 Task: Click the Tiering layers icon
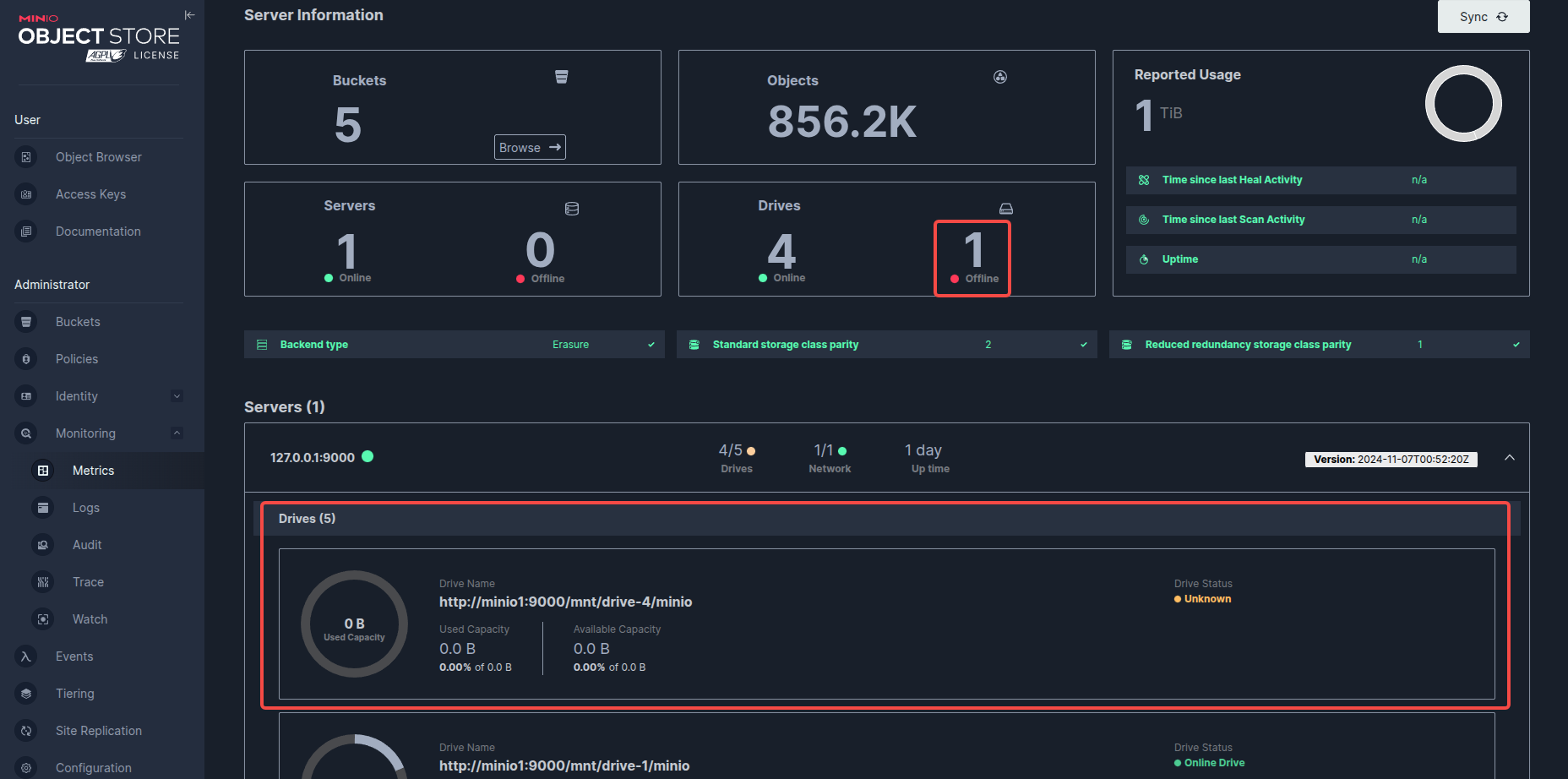point(26,694)
